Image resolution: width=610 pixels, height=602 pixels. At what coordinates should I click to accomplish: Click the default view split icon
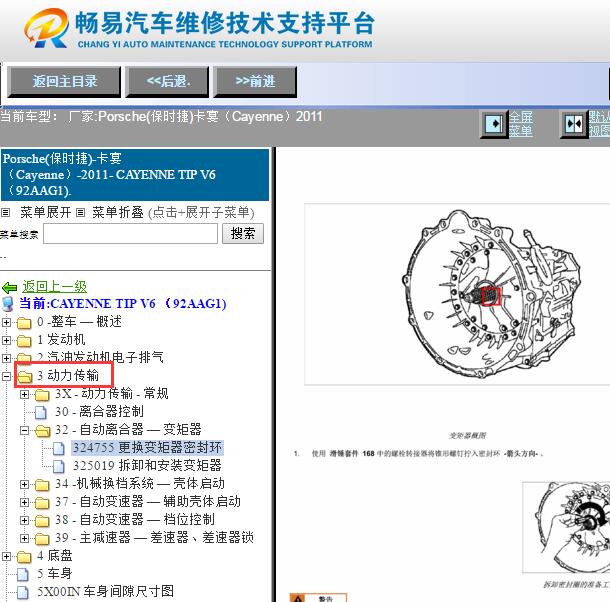[574, 124]
